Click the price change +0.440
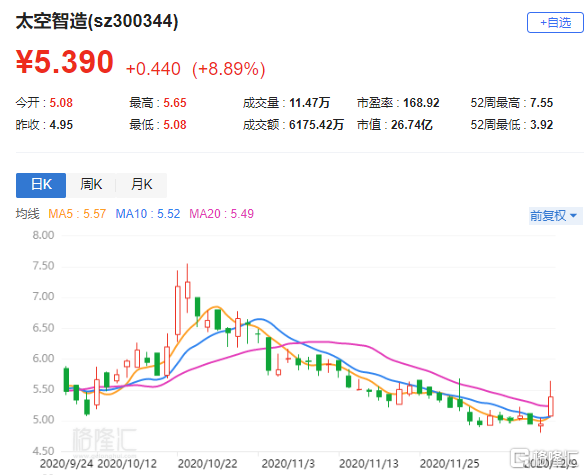Screen dimensions: 585x475 click(153, 69)
